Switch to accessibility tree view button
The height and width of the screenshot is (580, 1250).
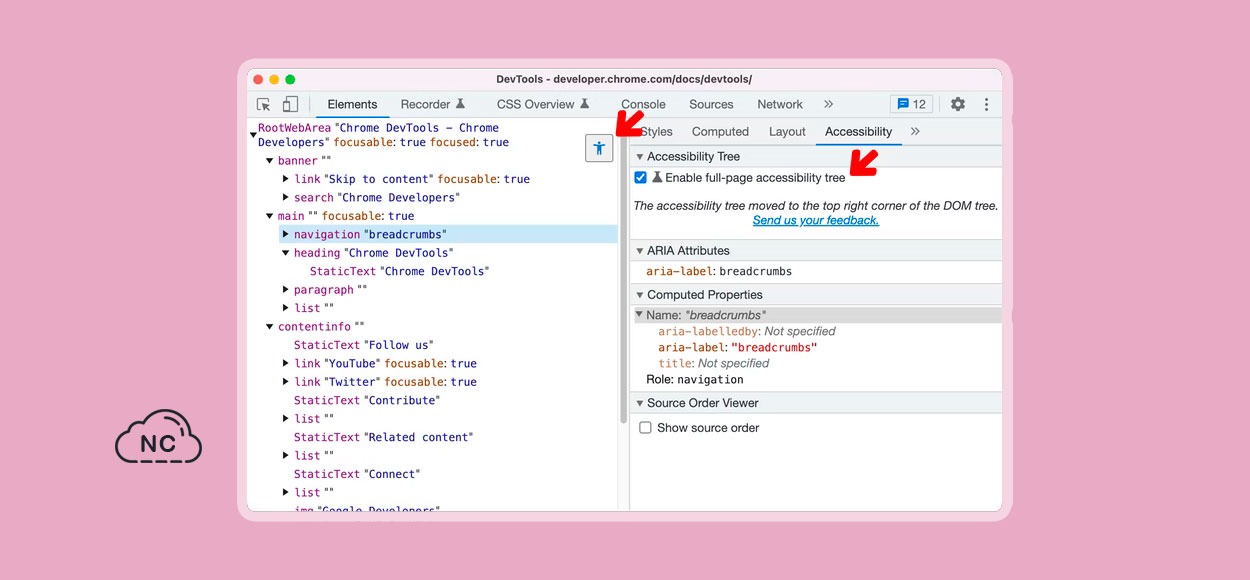click(x=599, y=148)
